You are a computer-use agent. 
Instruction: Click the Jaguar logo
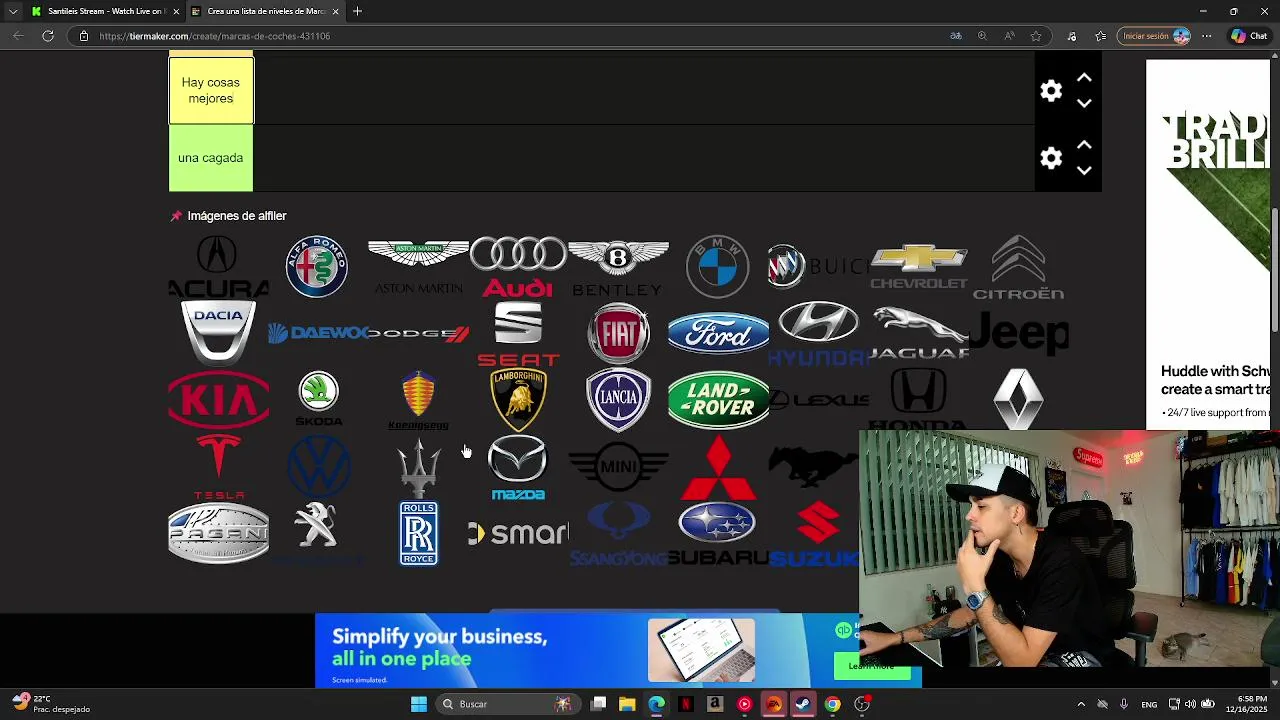(918, 333)
